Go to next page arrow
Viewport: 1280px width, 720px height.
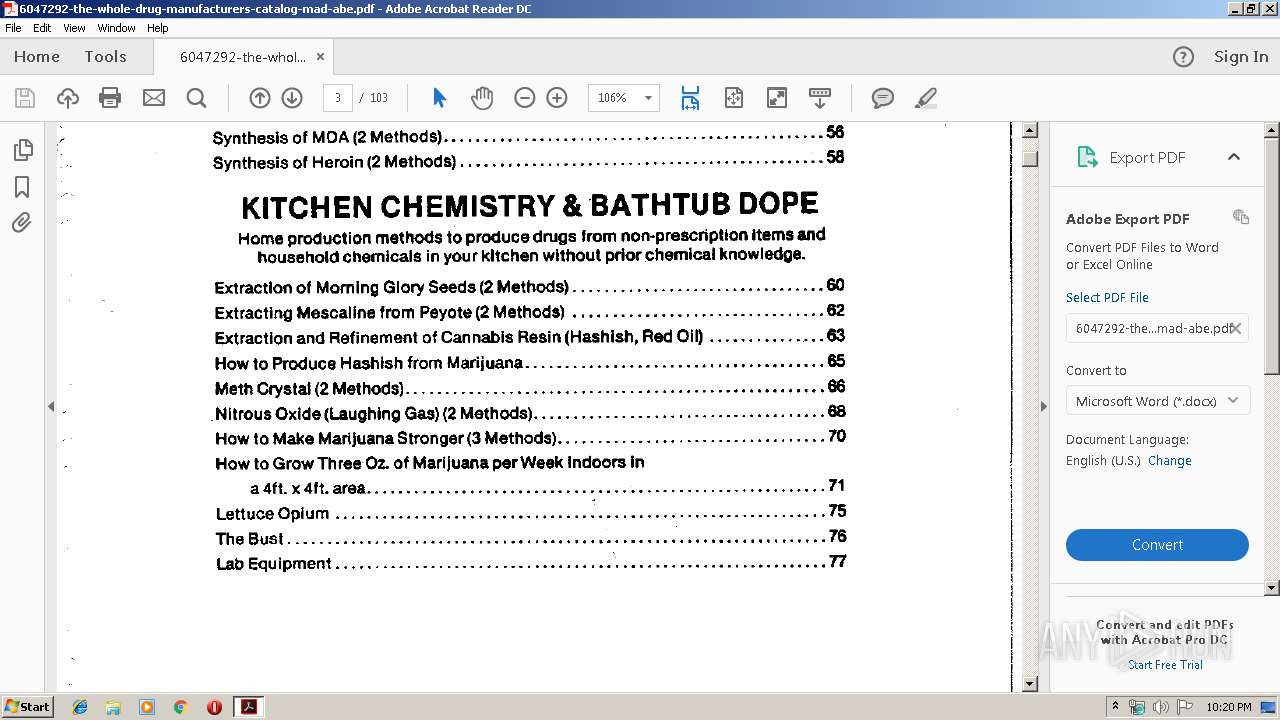[x=292, y=98]
